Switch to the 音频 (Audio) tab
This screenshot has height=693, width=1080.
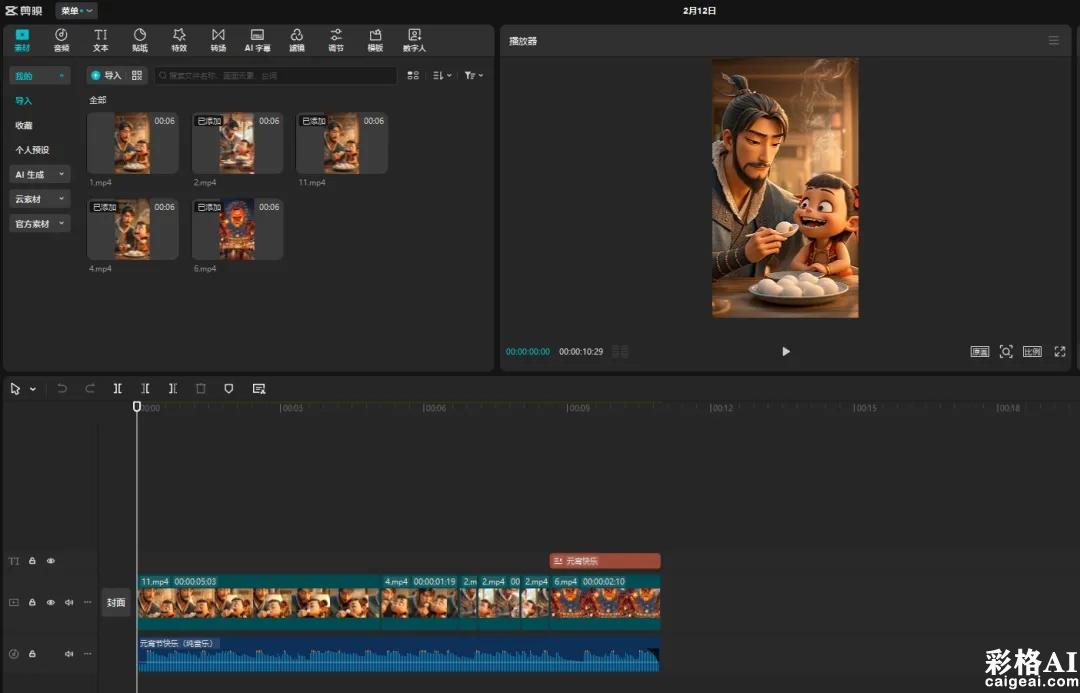[61, 40]
